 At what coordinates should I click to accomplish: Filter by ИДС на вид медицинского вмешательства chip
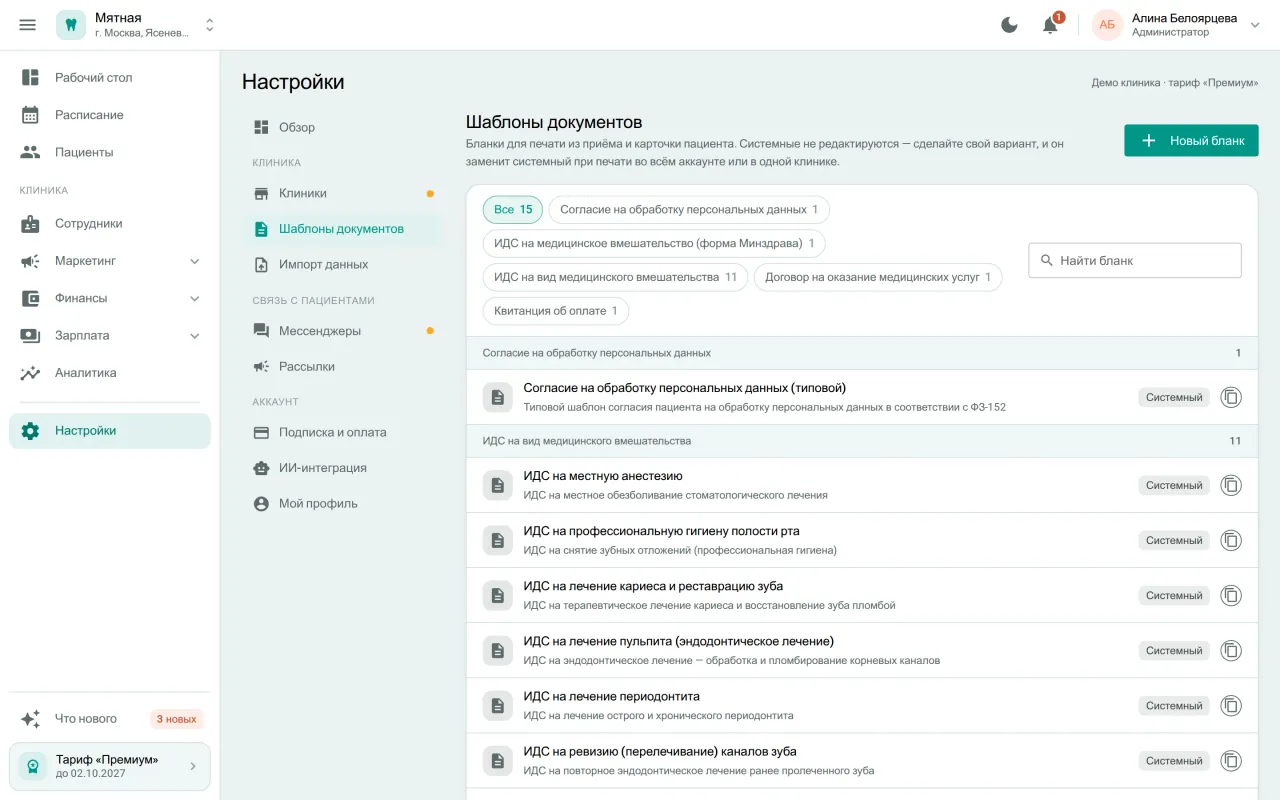pos(615,277)
